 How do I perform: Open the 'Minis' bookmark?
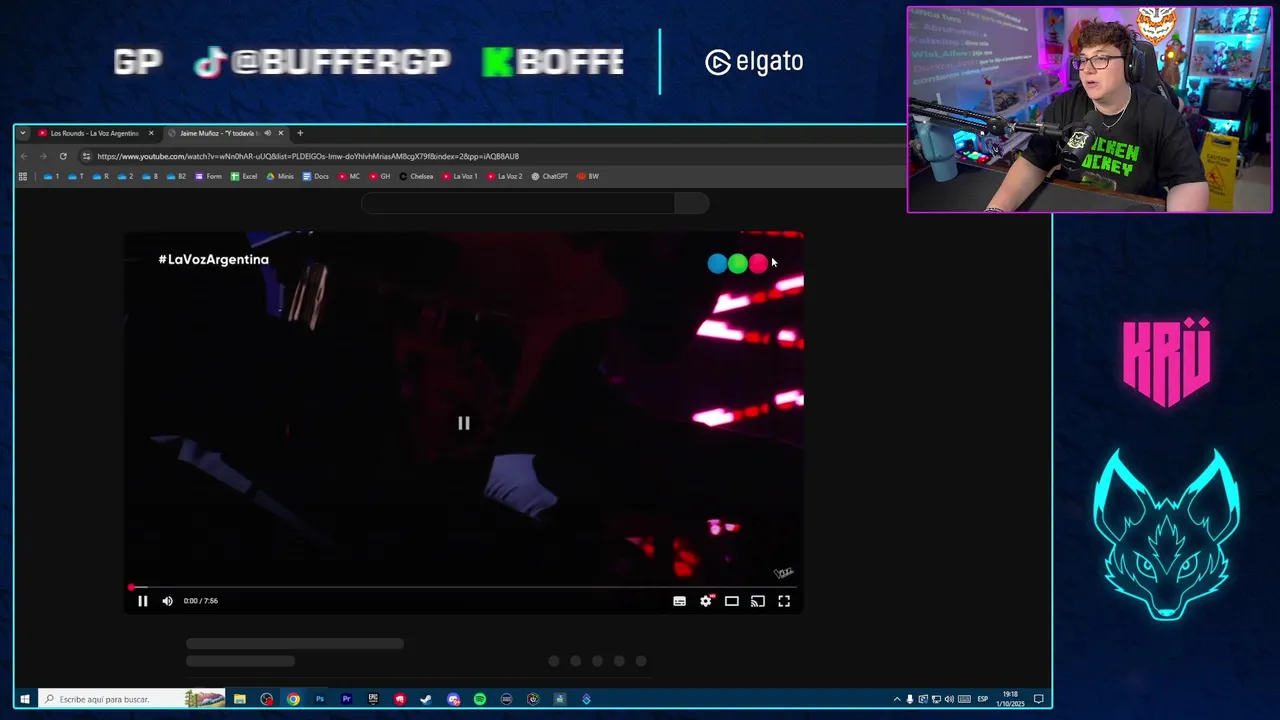[x=280, y=176]
